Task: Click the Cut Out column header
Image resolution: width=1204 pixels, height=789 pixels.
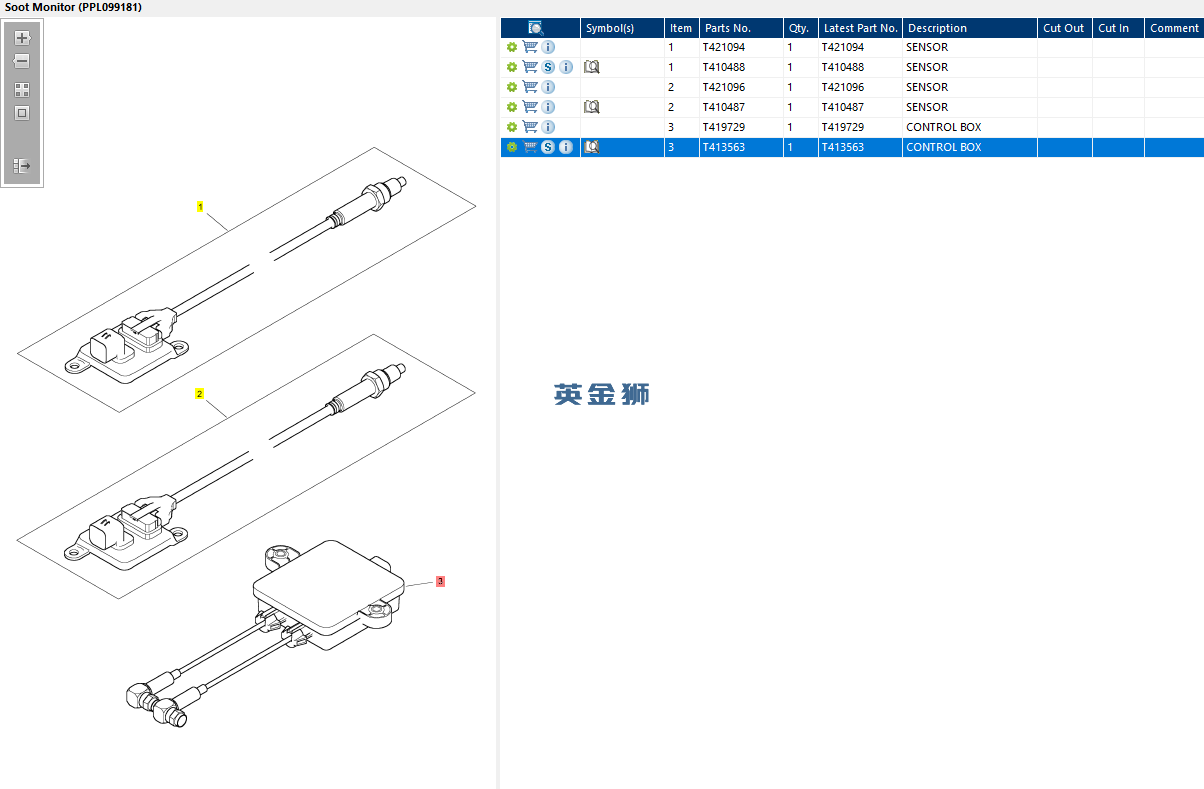Action: pyautogui.click(x=1064, y=28)
